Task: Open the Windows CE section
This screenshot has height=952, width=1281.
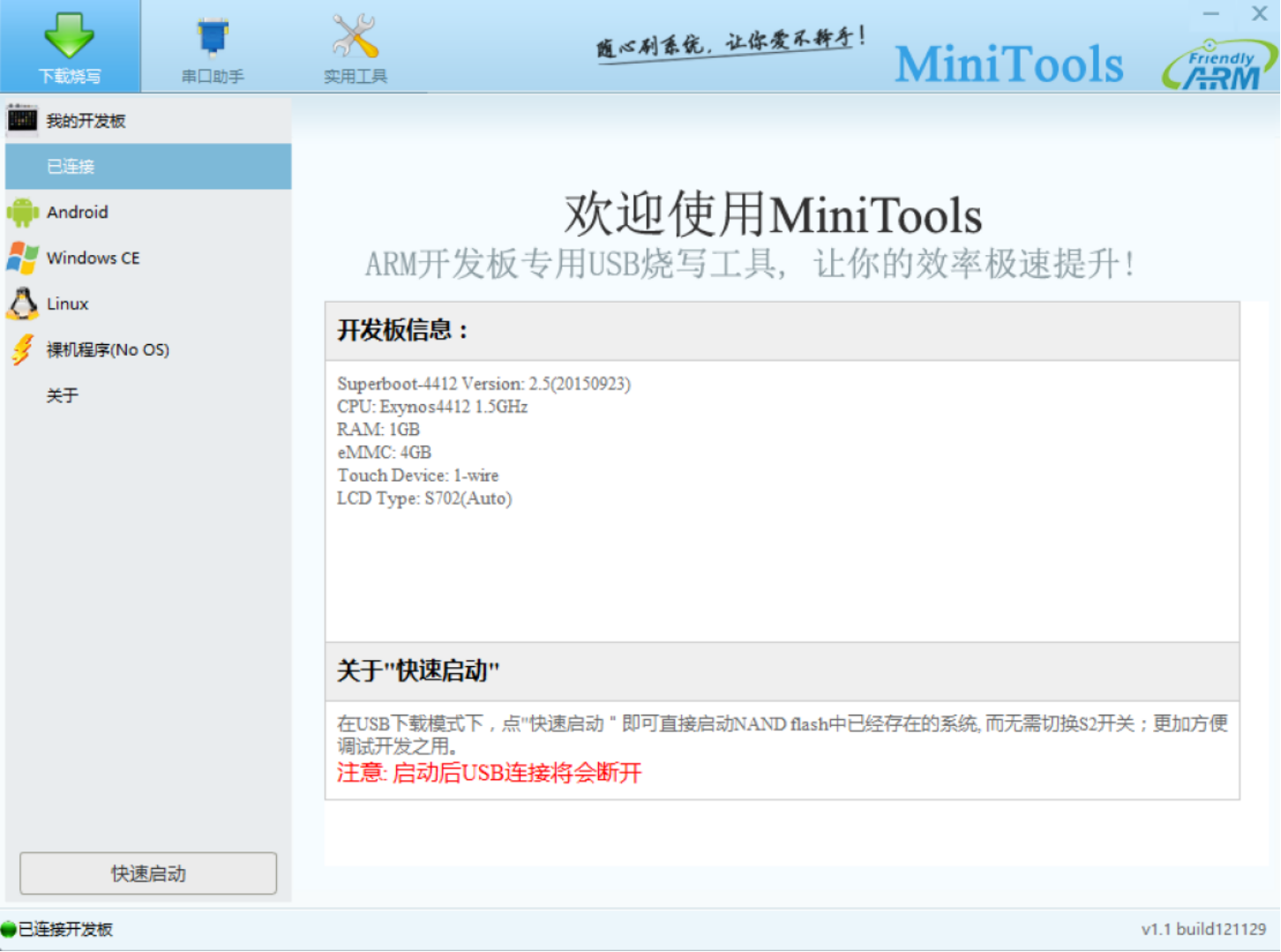Action: (x=148, y=259)
